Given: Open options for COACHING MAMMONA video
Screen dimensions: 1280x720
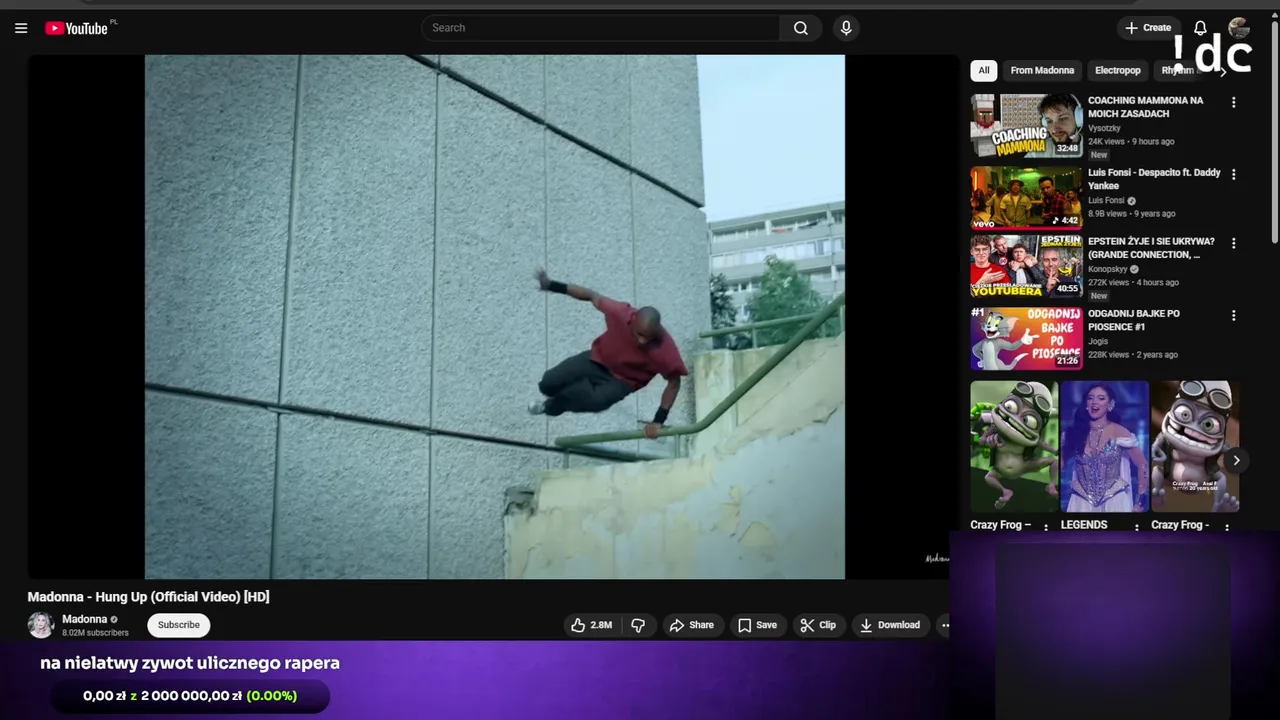Looking at the screenshot, I should click(x=1233, y=102).
